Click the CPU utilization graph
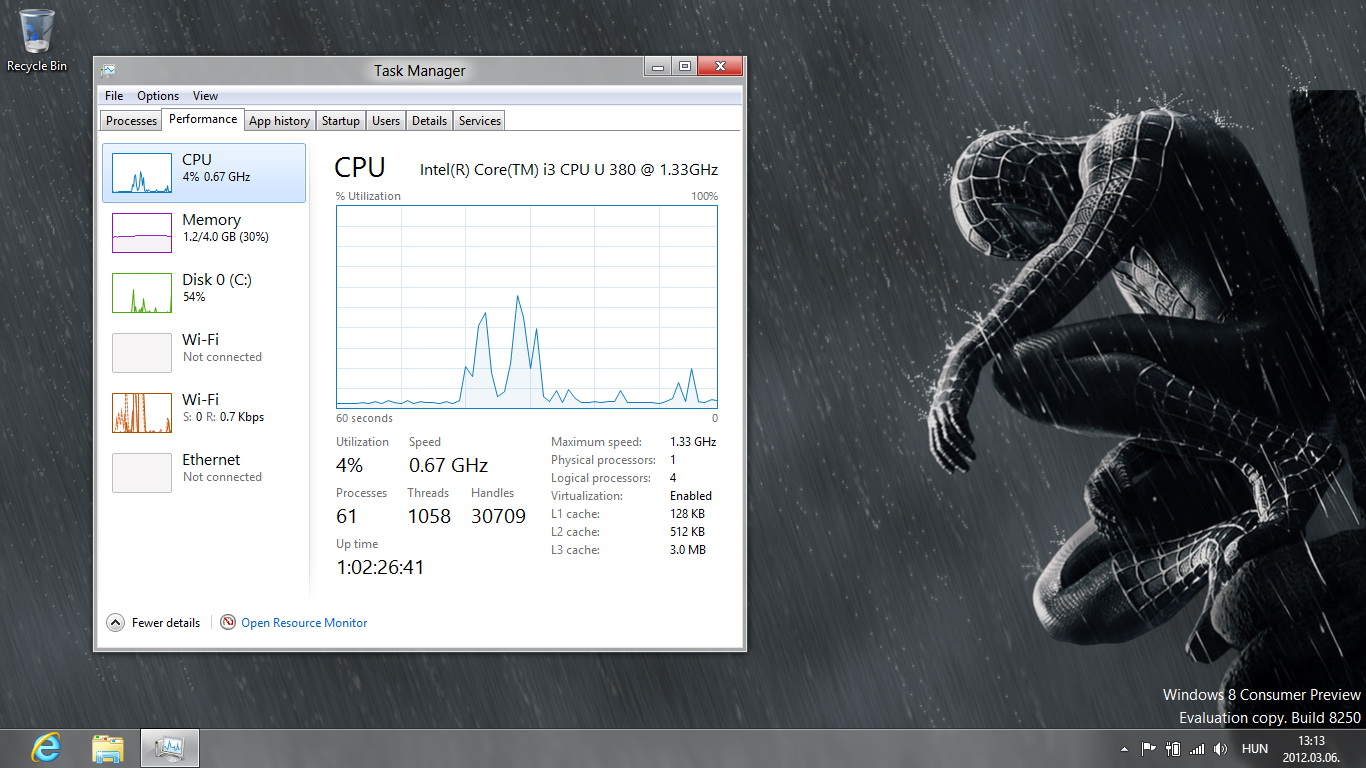The image size is (1366, 768). 527,306
